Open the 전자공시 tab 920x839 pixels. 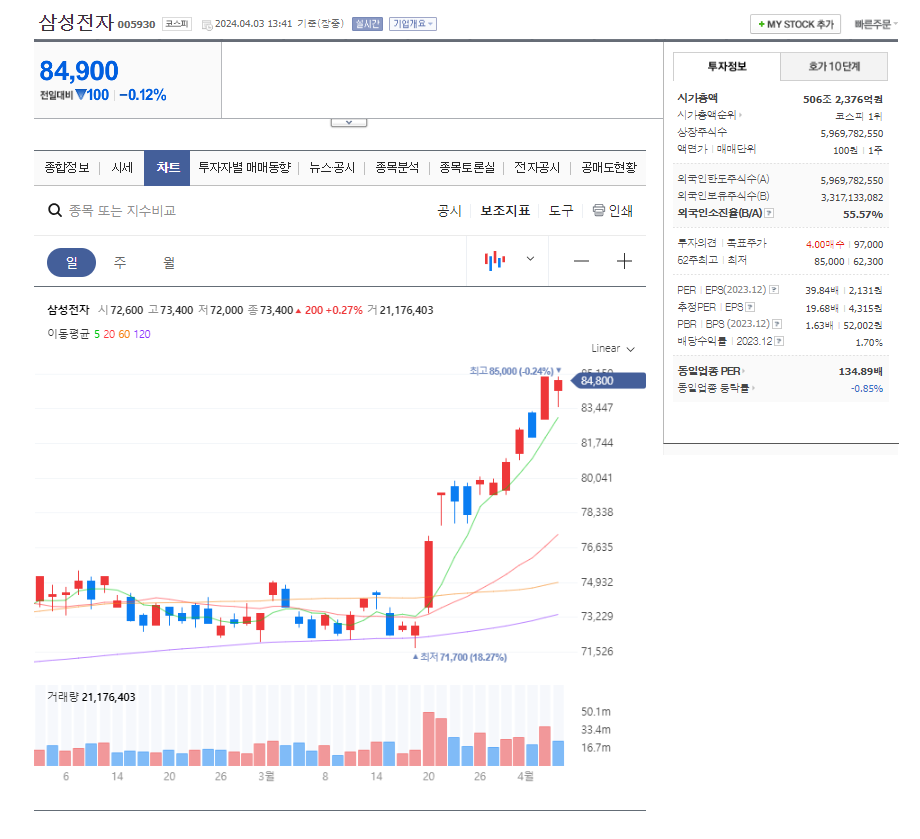click(537, 168)
